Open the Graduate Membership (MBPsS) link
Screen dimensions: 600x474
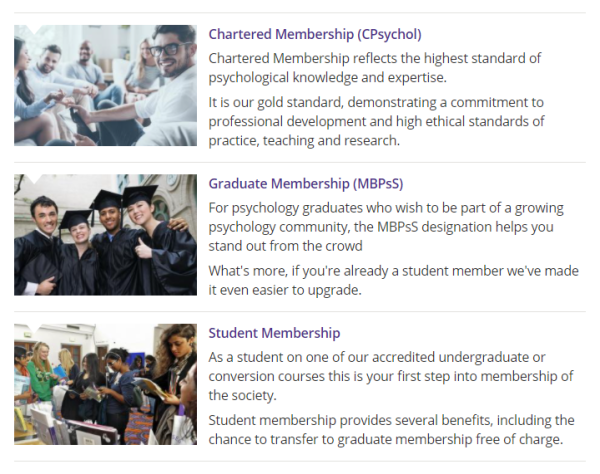306,184
